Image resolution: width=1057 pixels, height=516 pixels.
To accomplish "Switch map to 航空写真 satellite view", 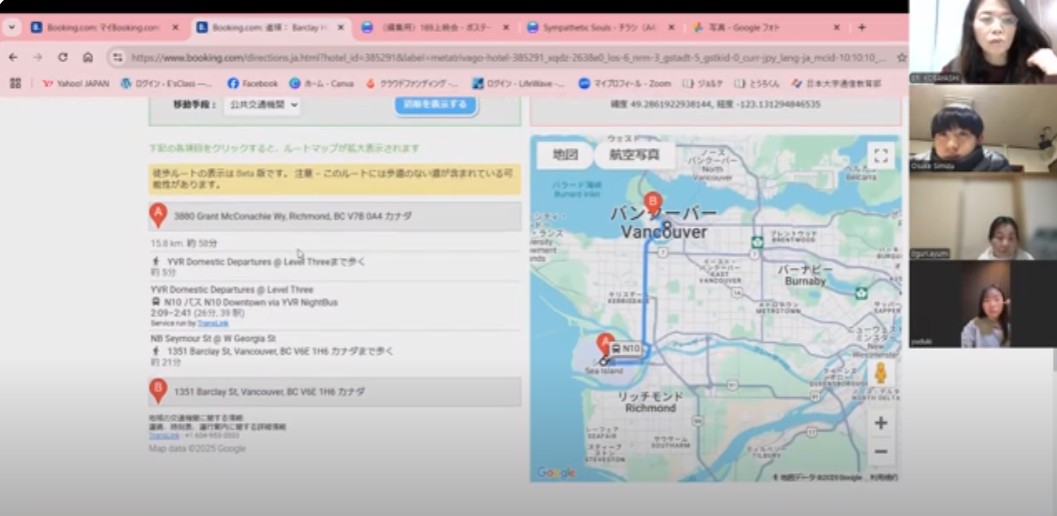I will point(635,155).
